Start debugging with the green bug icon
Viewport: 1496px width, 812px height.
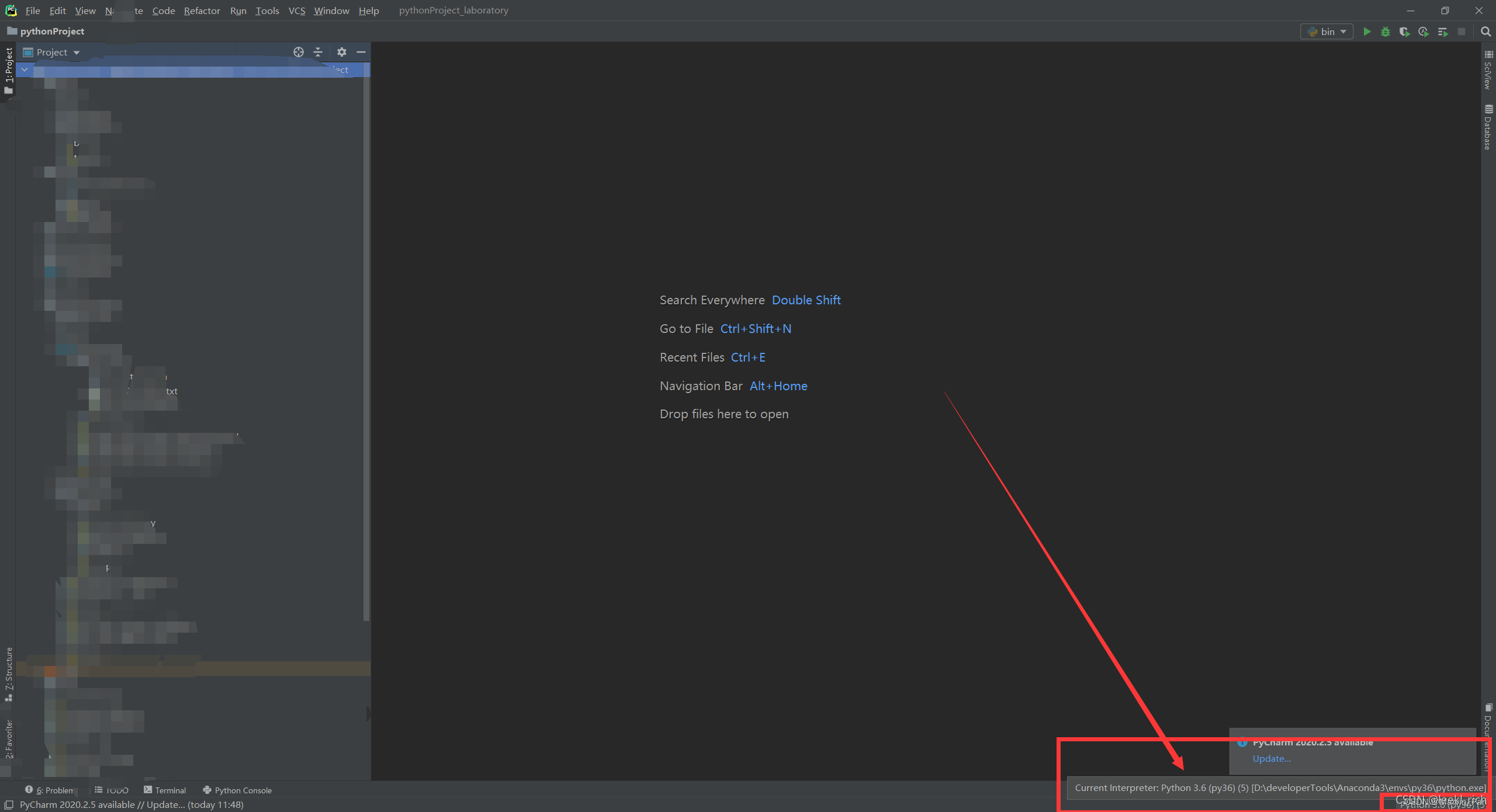click(x=1385, y=32)
